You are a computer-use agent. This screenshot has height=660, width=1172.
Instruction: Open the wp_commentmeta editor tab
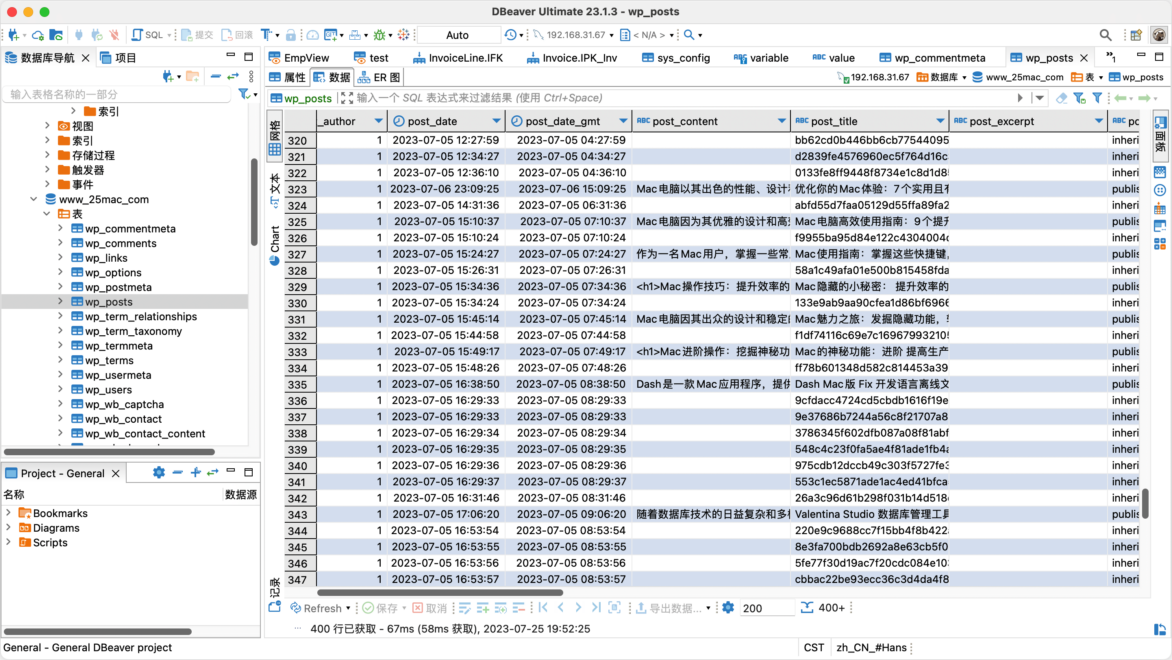click(x=932, y=58)
